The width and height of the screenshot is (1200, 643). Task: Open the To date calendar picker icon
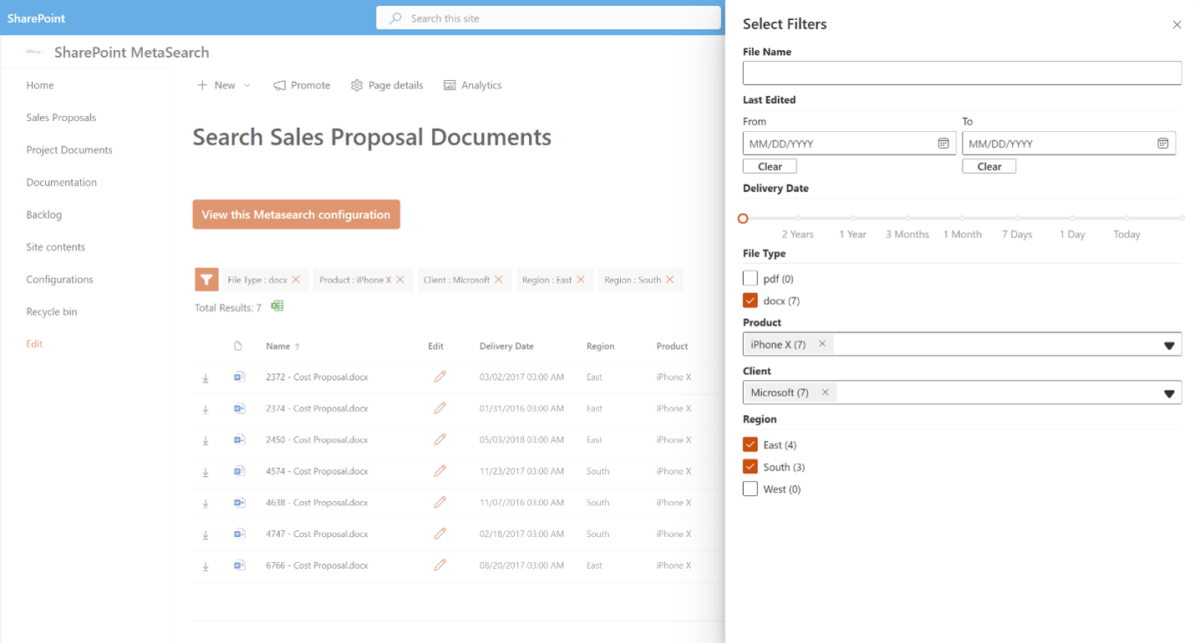coord(1163,144)
